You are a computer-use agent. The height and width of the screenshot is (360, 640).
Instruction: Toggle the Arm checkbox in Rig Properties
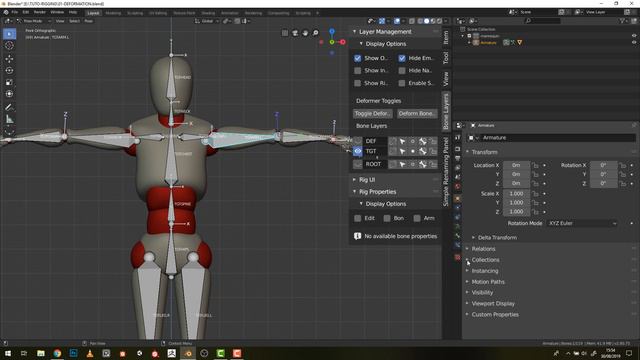pos(417,218)
